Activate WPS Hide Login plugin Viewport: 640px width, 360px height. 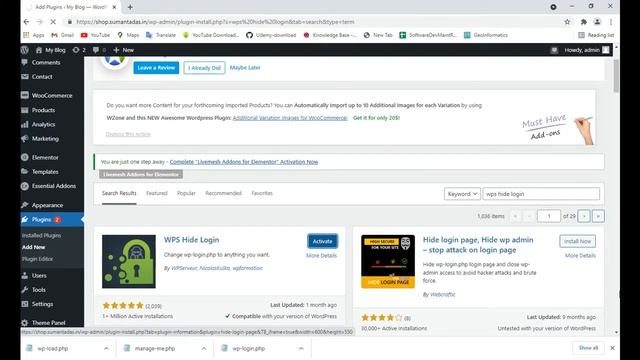coord(322,241)
